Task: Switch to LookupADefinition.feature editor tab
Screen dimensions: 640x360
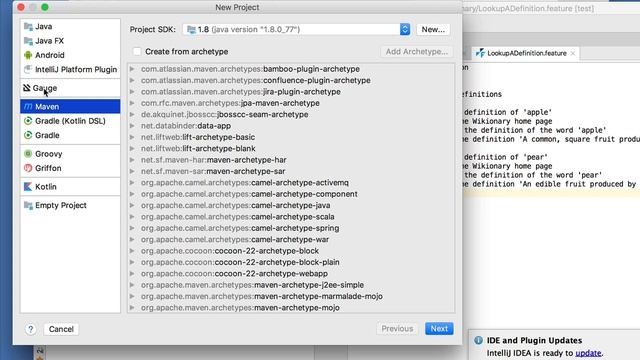Action: point(527,53)
